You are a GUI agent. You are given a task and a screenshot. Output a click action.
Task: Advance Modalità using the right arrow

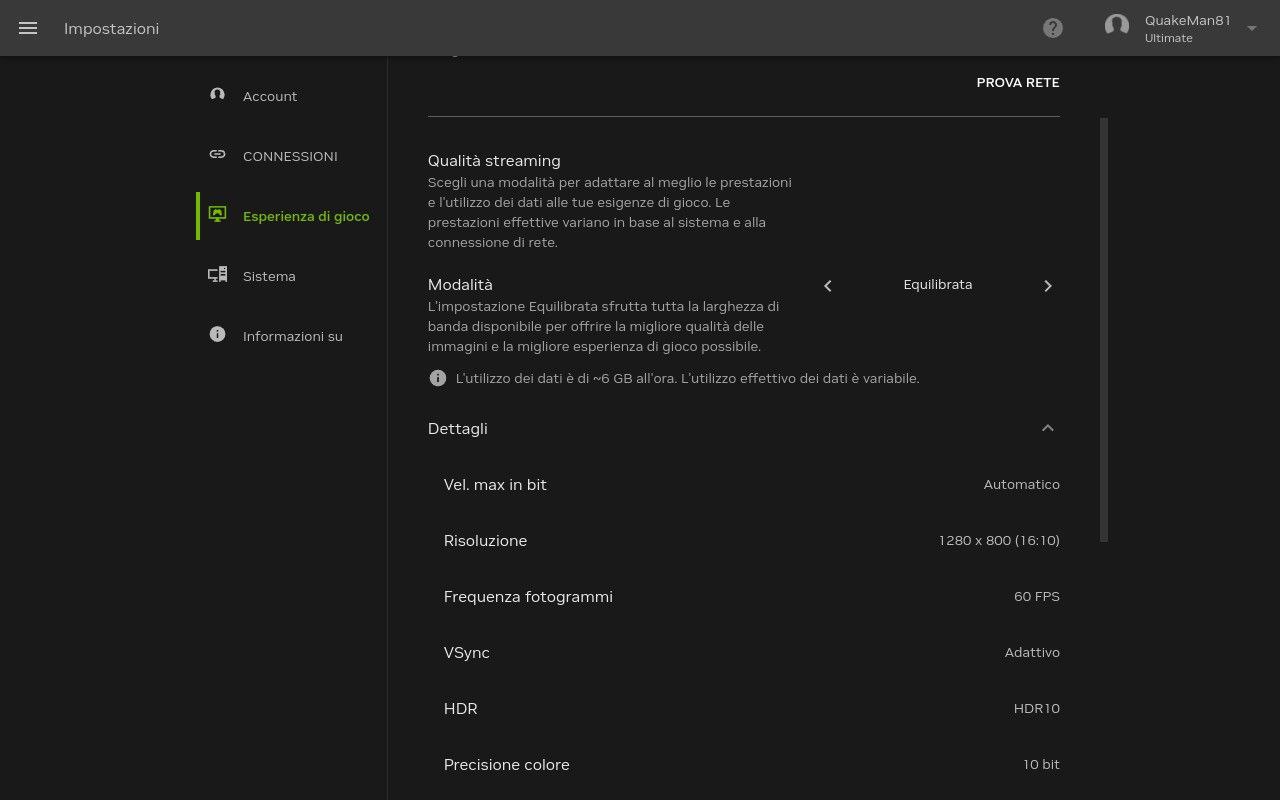(x=1048, y=285)
